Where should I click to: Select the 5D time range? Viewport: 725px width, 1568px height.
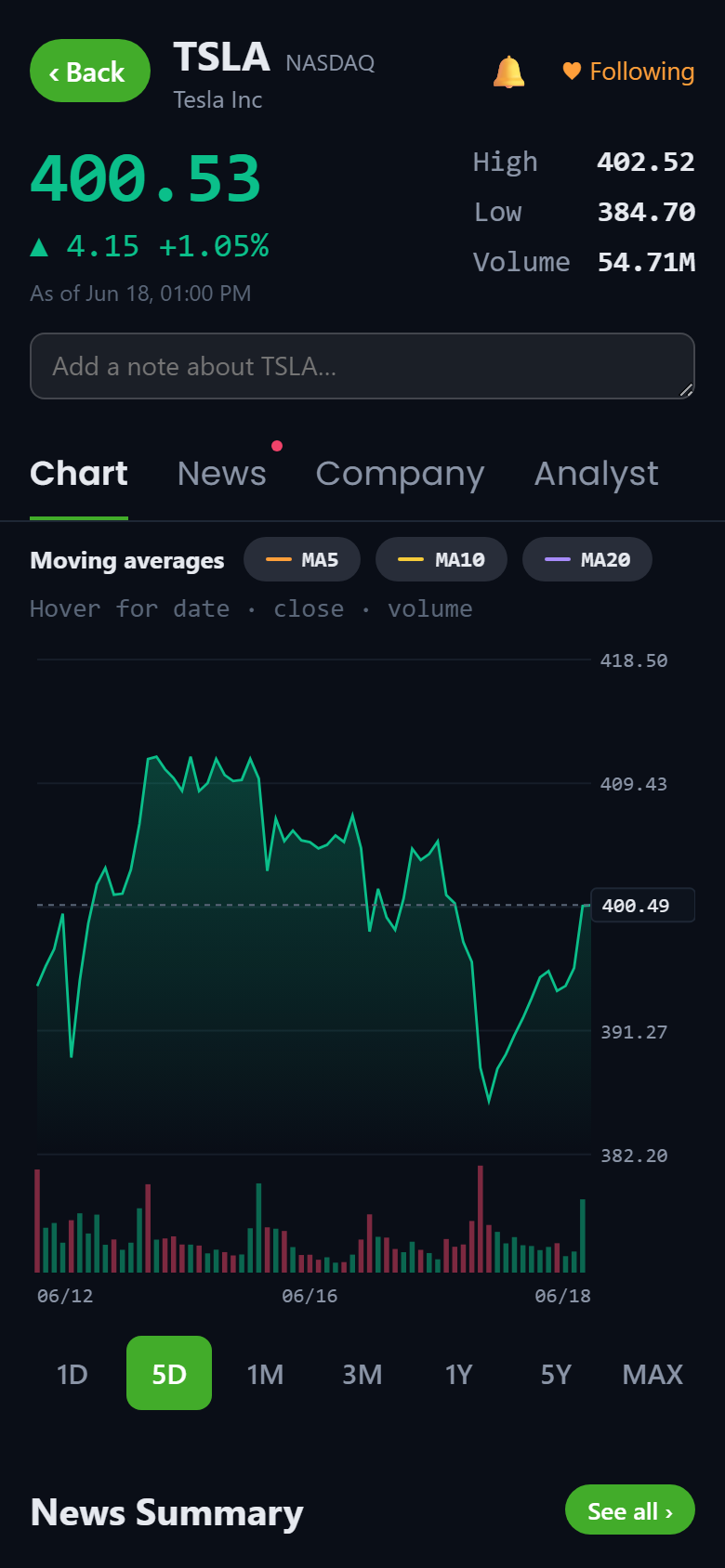point(169,1373)
